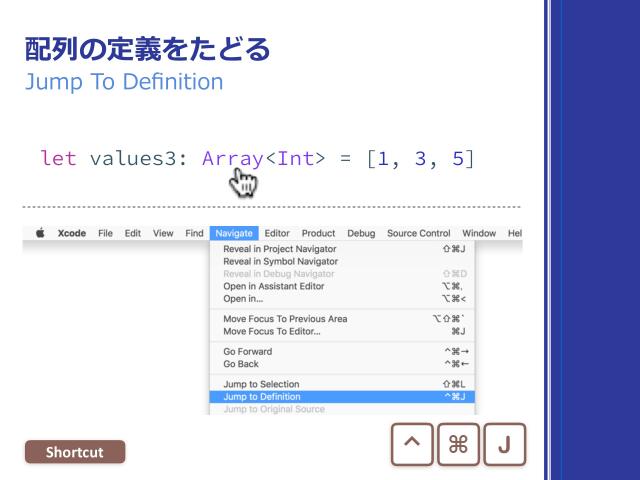Image resolution: width=640 pixels, height=480 pixels.
Task: Select Move Focus To Previous Area
Action: pos(285,319)
